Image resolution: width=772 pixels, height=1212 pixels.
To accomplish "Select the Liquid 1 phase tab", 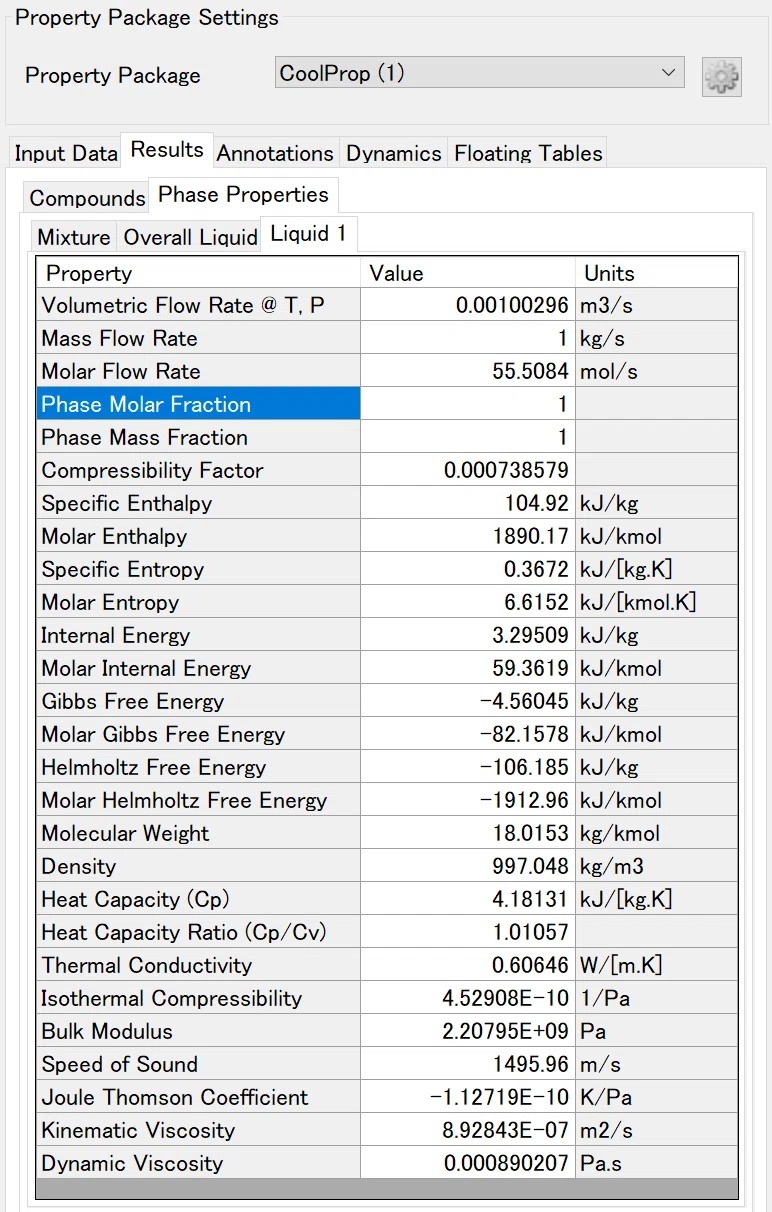I will point(309,234).
